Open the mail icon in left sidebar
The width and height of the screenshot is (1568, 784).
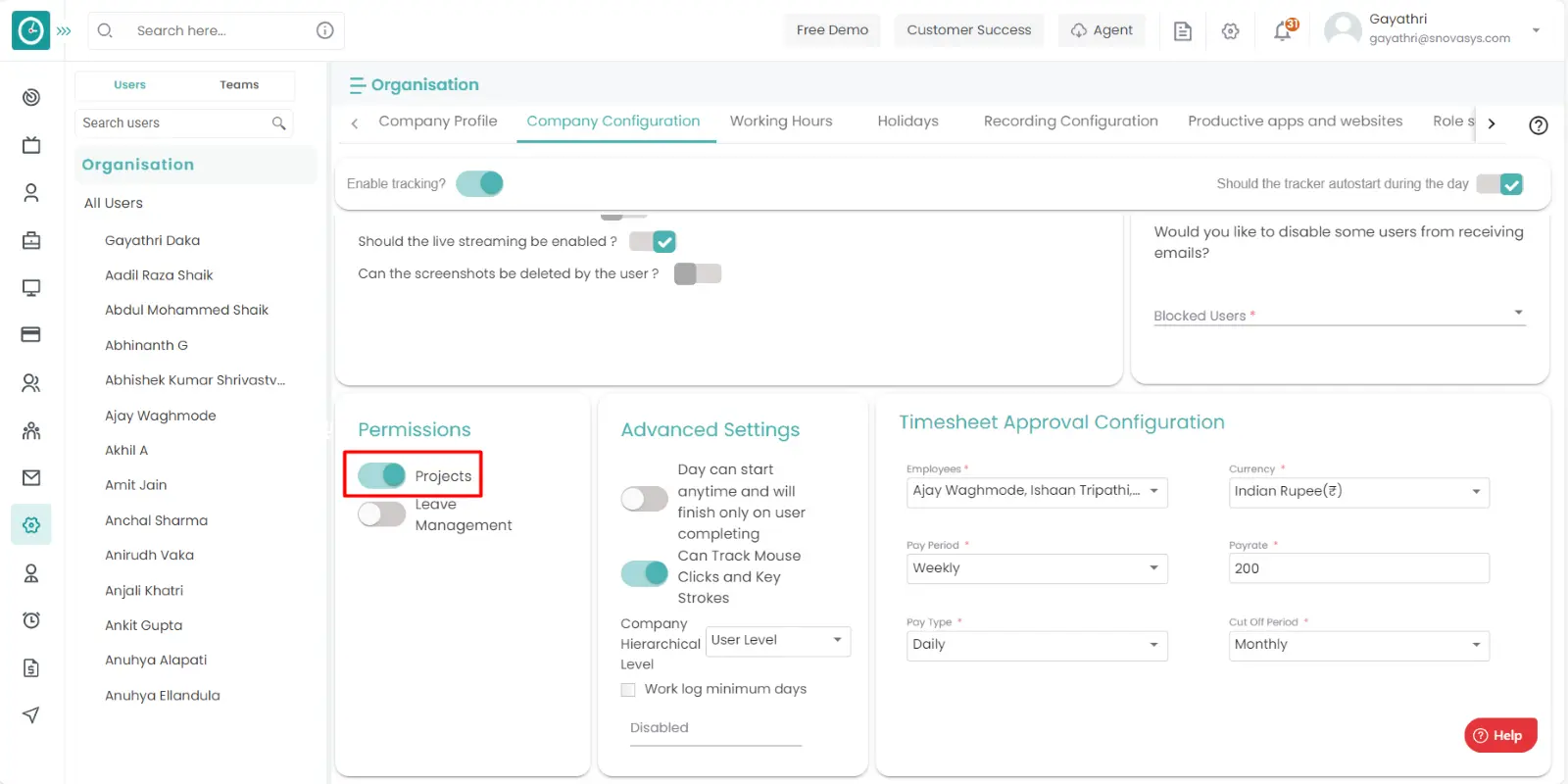pyautogui.click(x=31, y=477)
